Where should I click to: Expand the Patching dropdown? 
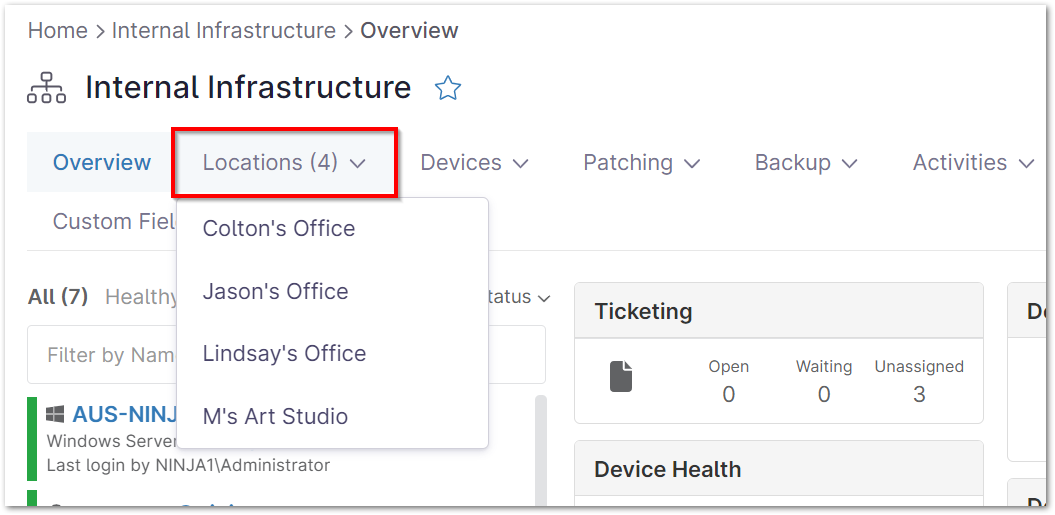click(641, 162)
